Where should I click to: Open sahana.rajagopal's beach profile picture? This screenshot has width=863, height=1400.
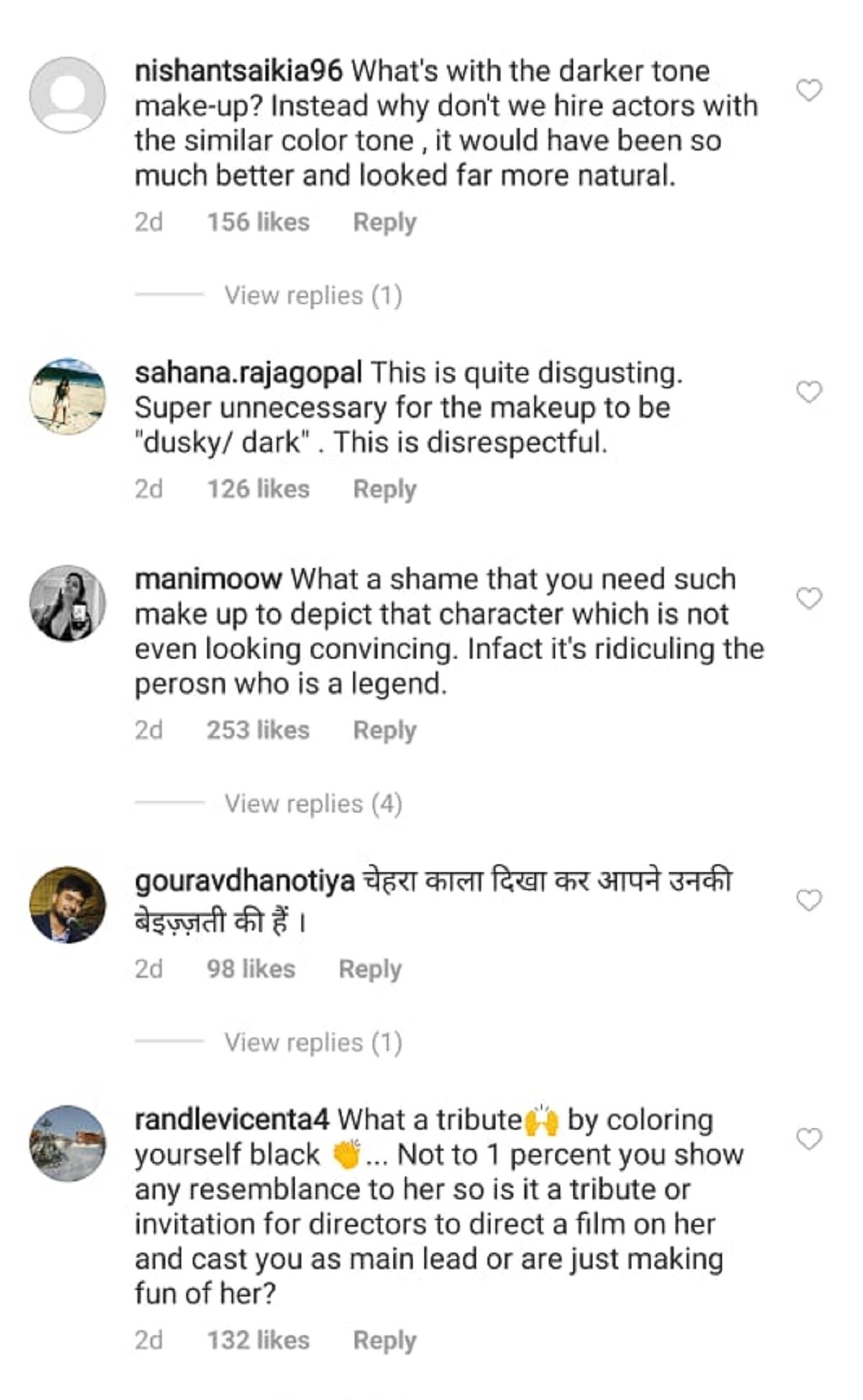click(x=68, y=396)
